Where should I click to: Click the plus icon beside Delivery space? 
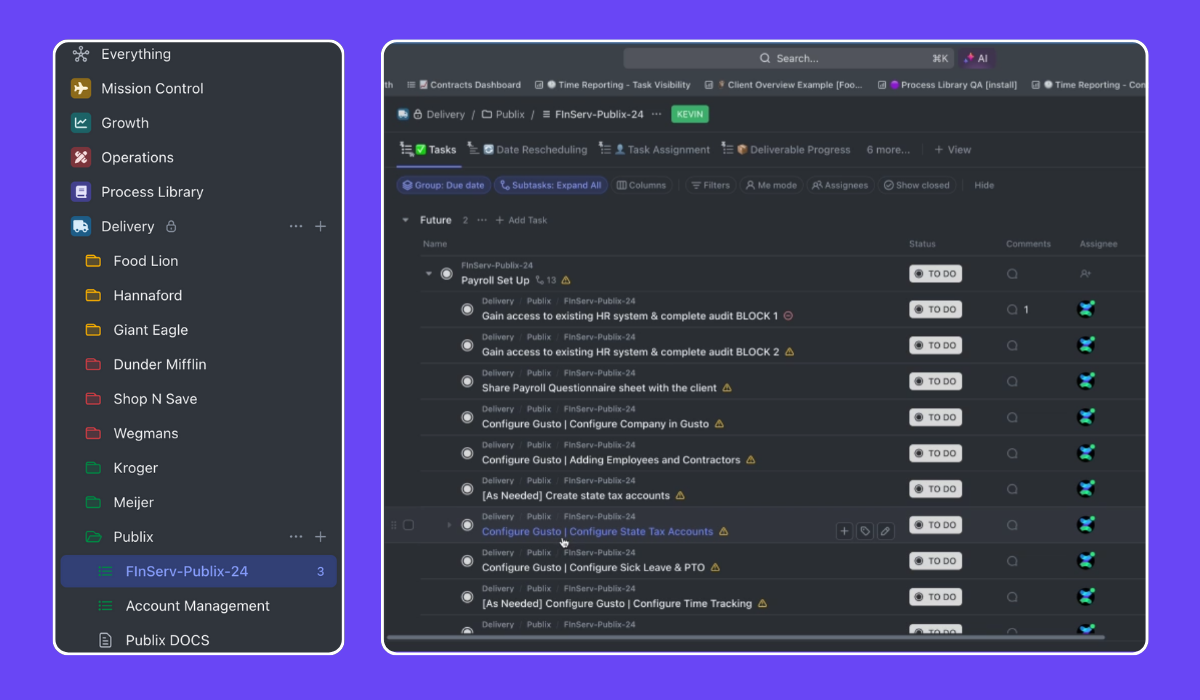click(x=321, y=227)
